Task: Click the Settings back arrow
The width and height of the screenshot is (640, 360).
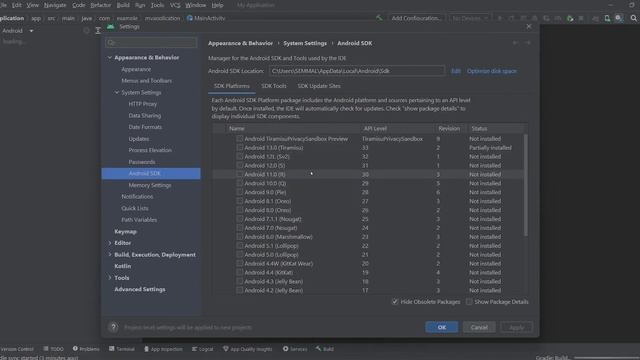Action: (516, 43)
